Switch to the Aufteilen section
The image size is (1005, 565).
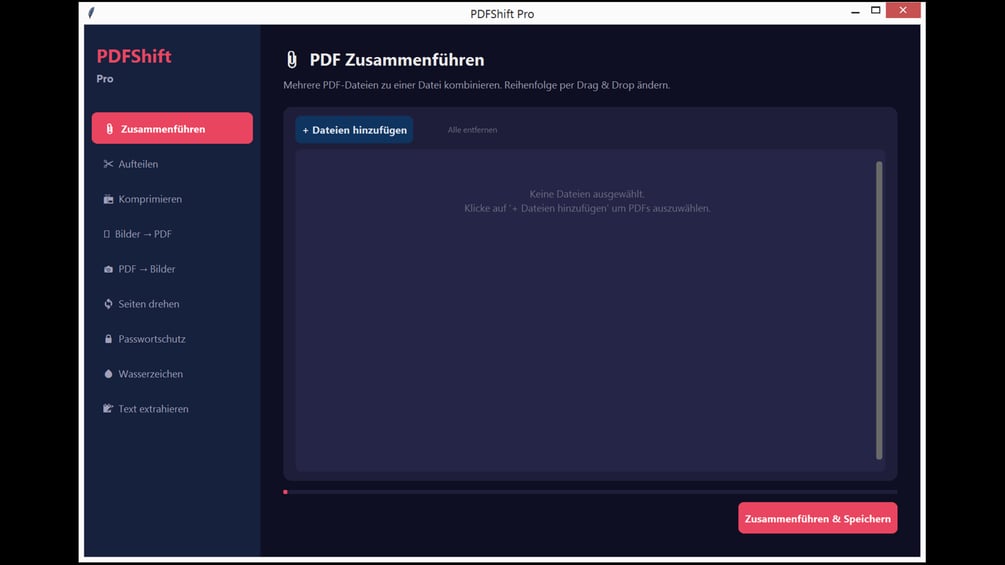point(172,164)
